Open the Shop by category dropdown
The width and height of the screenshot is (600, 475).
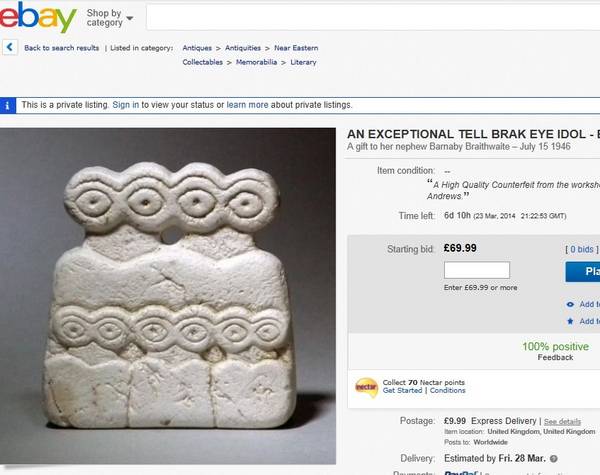109,18
